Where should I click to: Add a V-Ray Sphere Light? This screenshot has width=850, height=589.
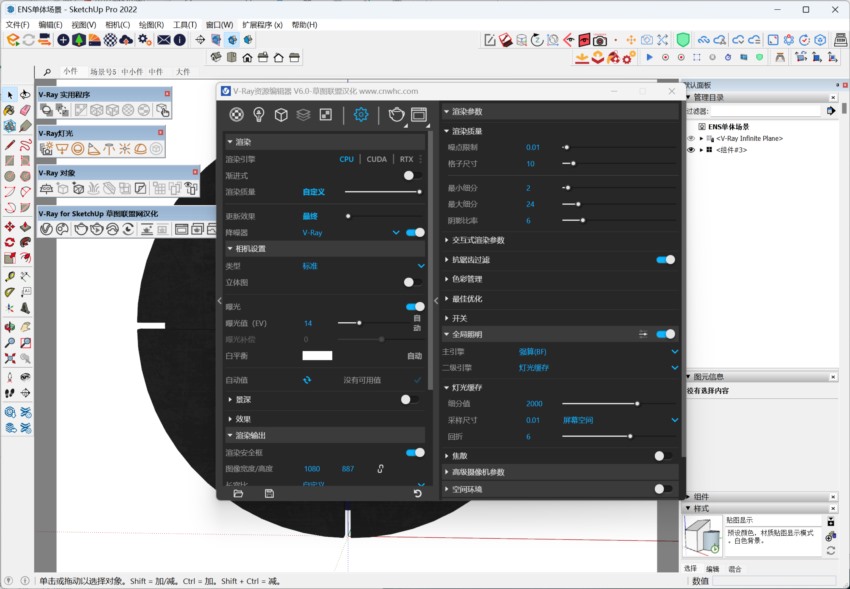pyautogui.click(x=78, y=148)
